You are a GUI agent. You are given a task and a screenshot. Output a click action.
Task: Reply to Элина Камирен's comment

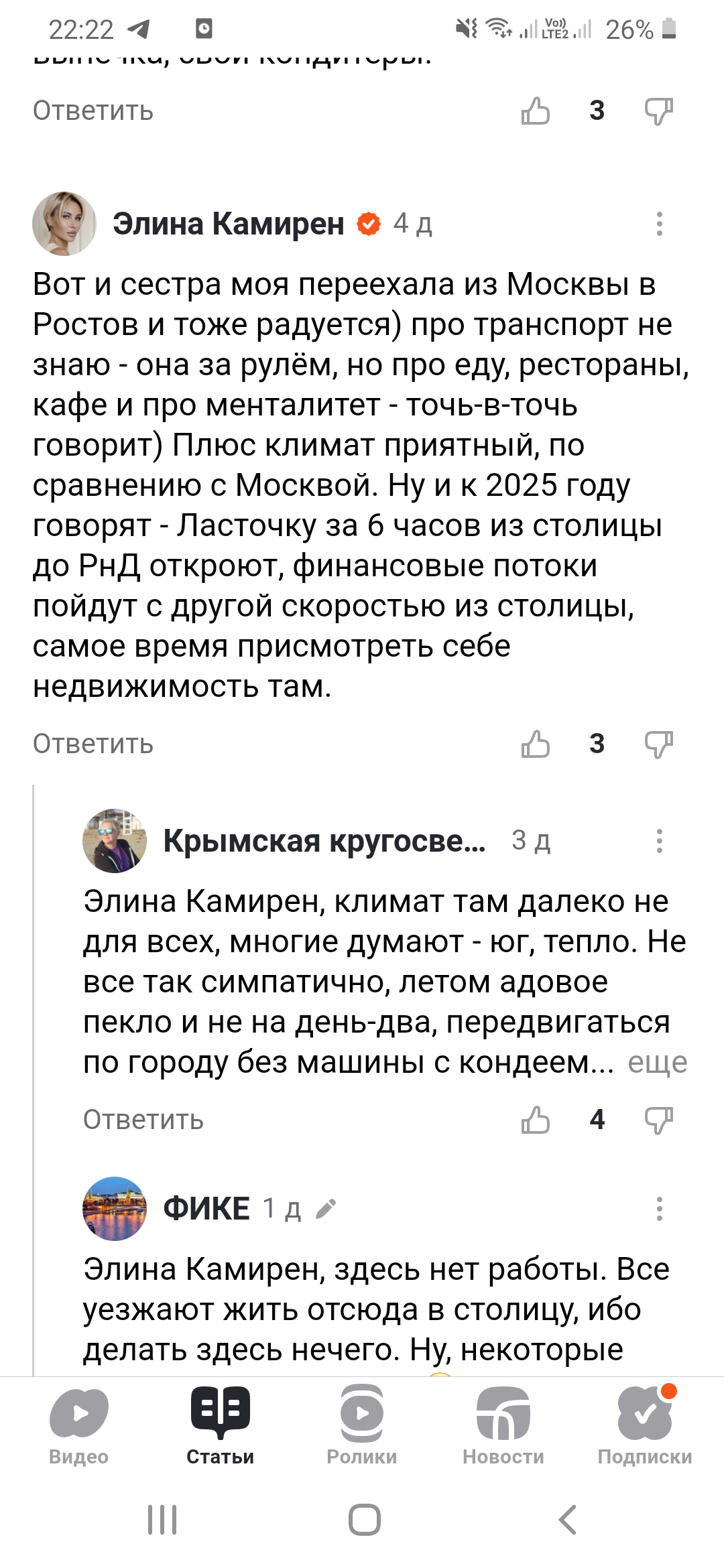tap(93, 744)
